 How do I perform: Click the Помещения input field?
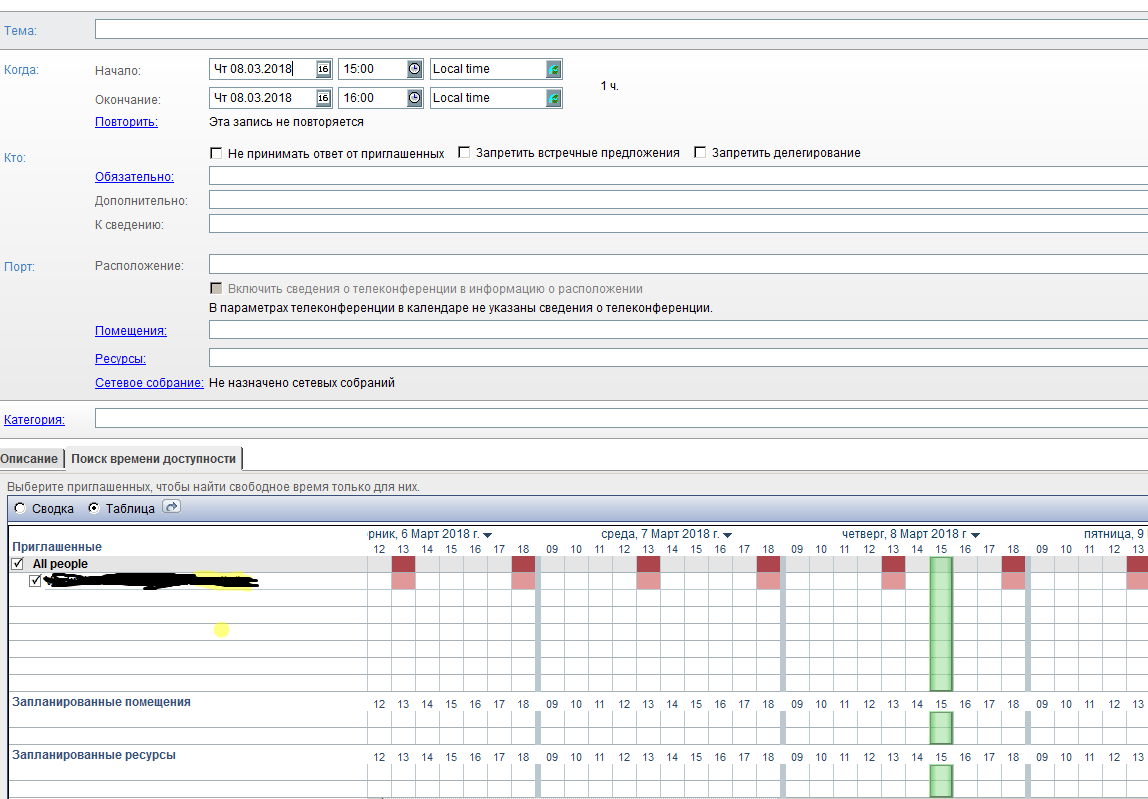[x=678, y=330]
